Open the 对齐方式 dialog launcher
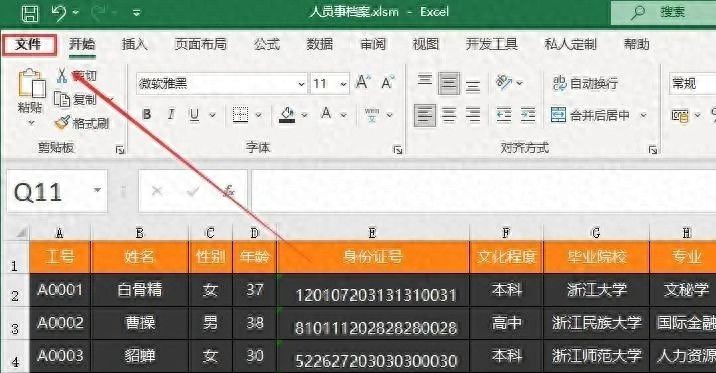Screen dimensions: 716x373 (653, 150)
